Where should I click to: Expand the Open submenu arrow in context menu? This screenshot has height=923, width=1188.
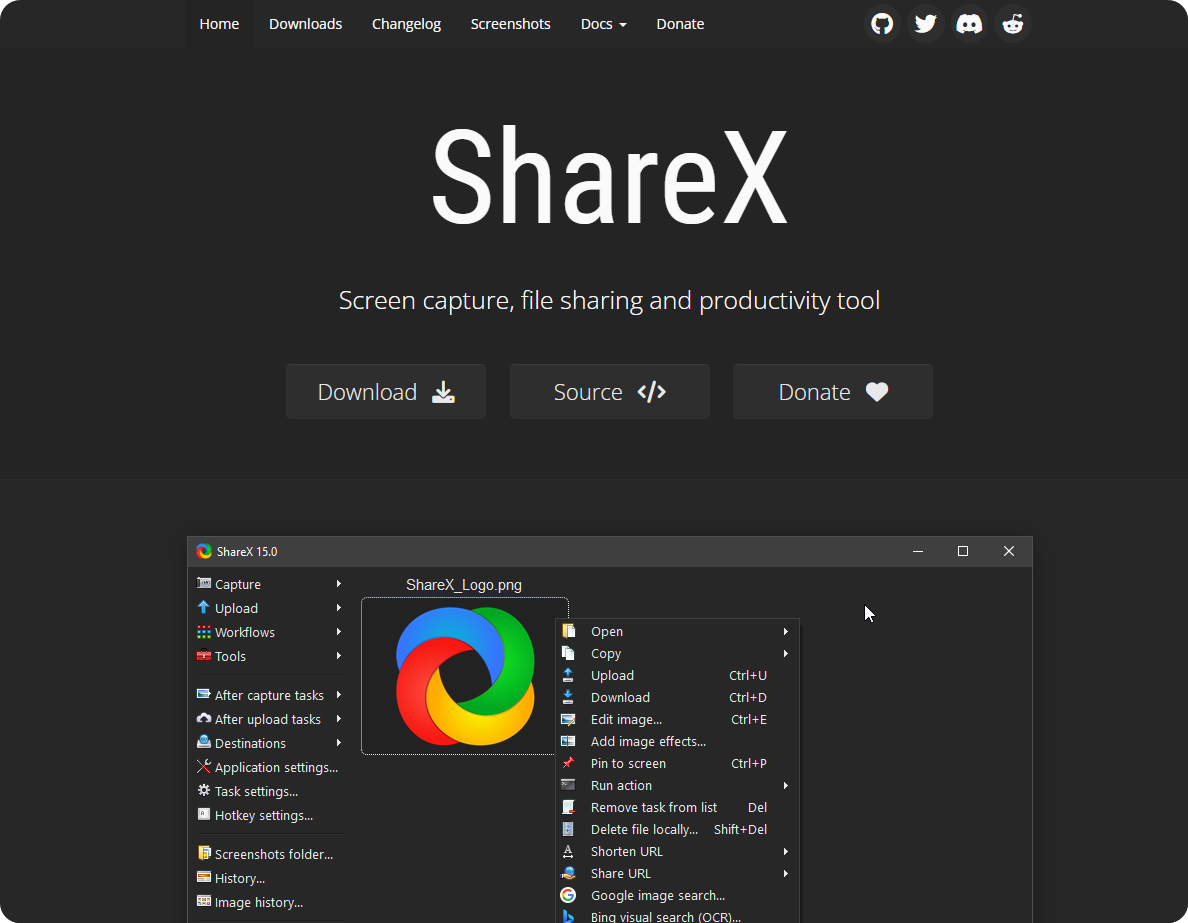coord(786,631)
